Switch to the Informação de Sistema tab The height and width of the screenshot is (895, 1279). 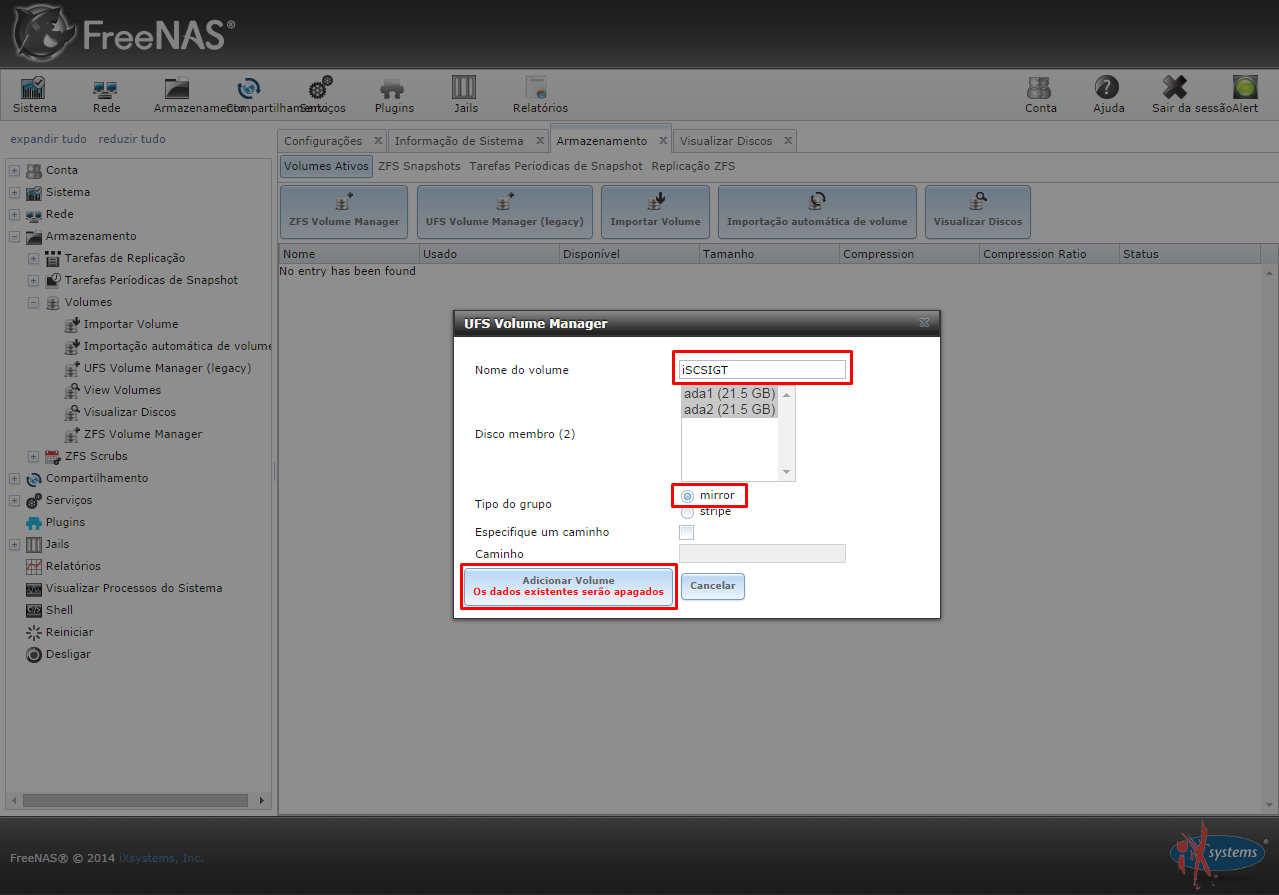pos(459,141)
